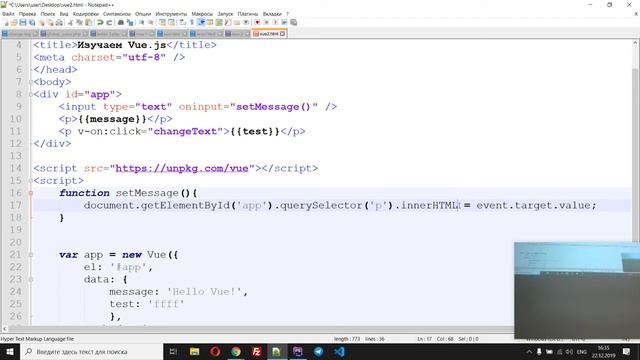The width and height of the screenshot is (640, 360).
Task: Click the Run Macro Multiple Times icon
Action: 284,22
